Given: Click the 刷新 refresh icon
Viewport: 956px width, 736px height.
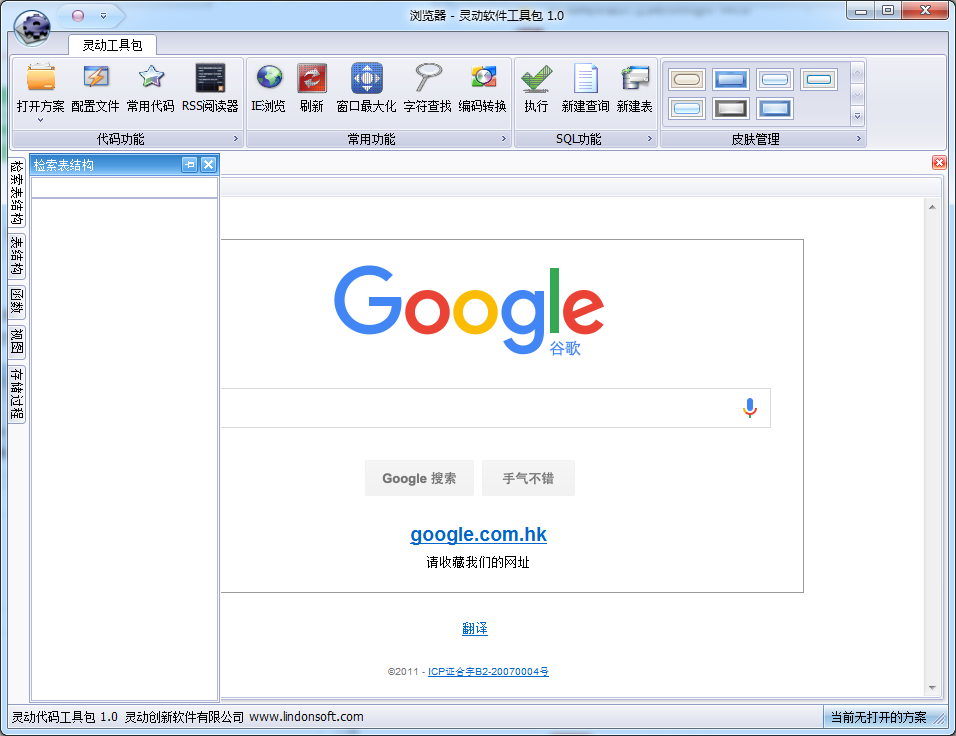Looking at the screenshot, I should (312, 78).
